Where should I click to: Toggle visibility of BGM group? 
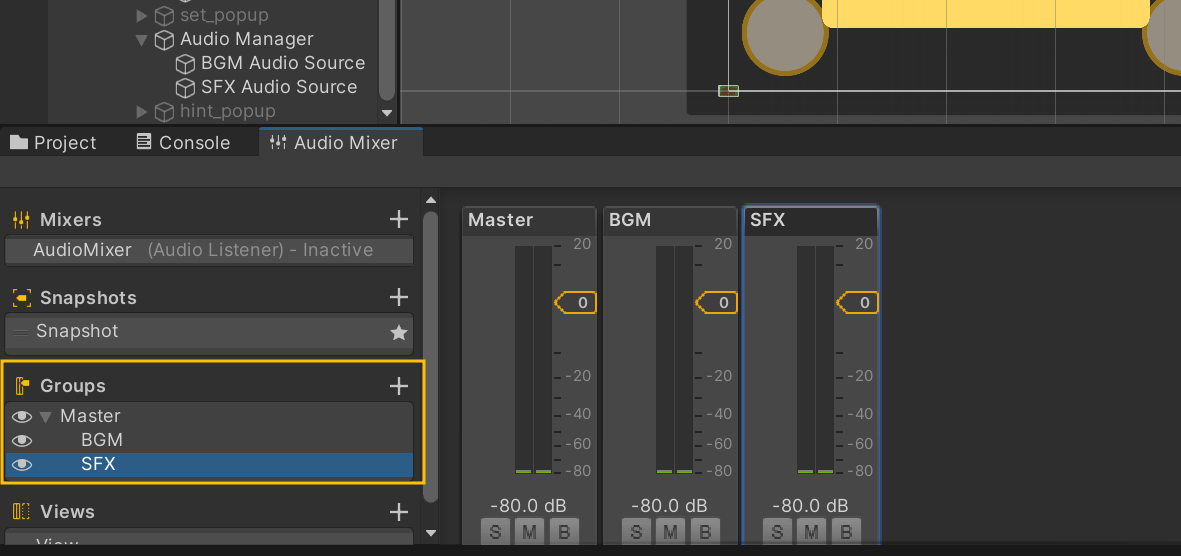click(x=22, y=440)
